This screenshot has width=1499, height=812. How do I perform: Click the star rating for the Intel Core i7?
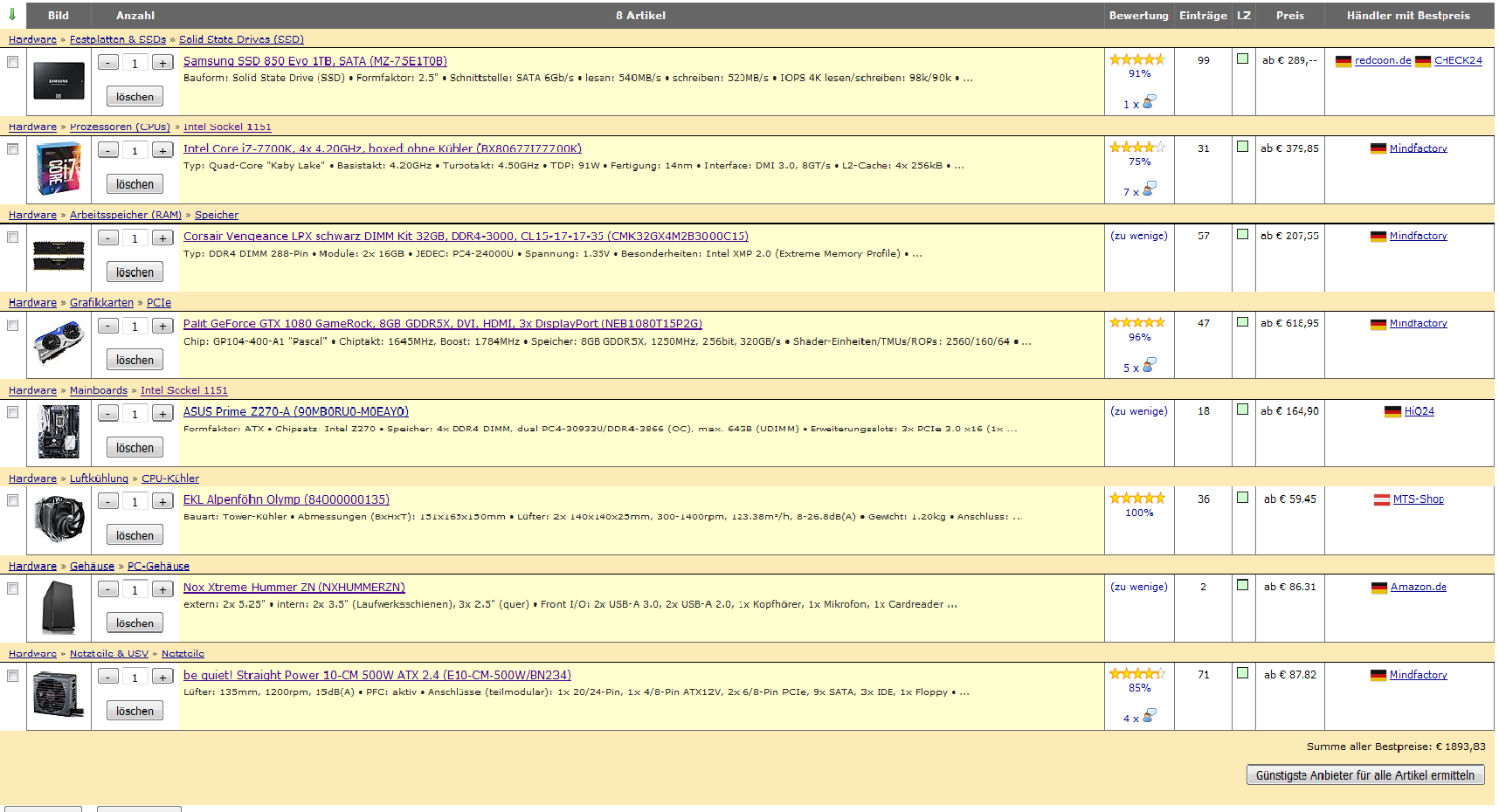(1137, 148)
